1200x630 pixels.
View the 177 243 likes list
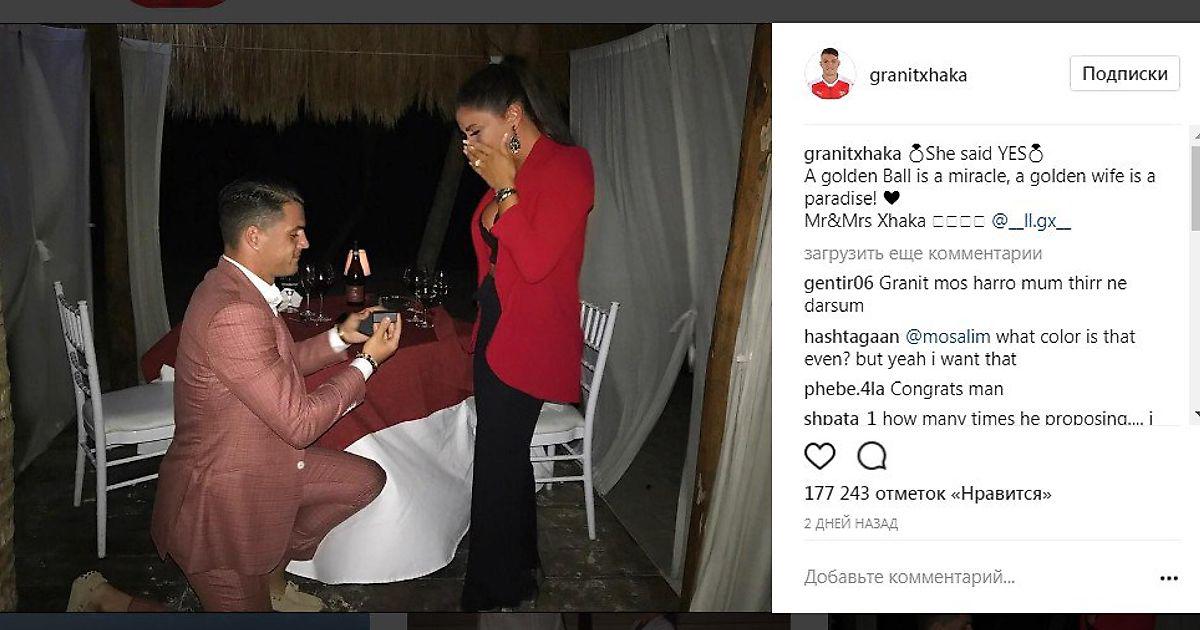click(928, 494)
